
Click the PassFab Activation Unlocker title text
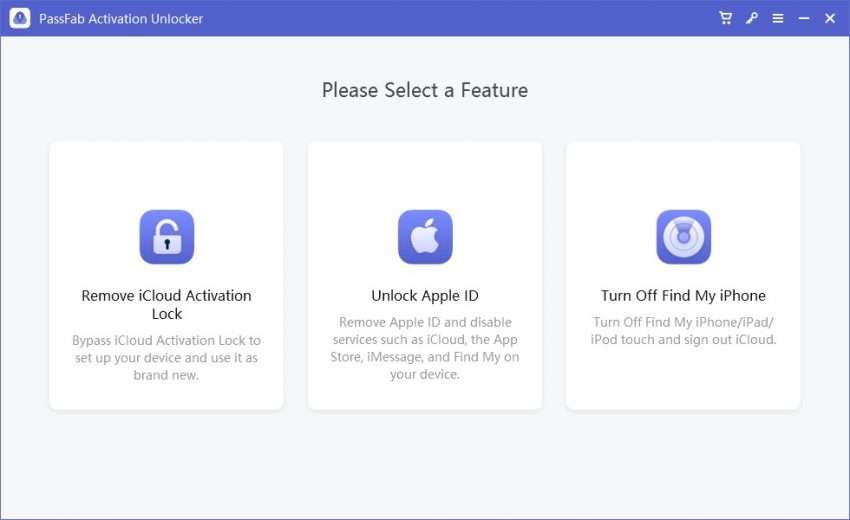click(121, 18)
